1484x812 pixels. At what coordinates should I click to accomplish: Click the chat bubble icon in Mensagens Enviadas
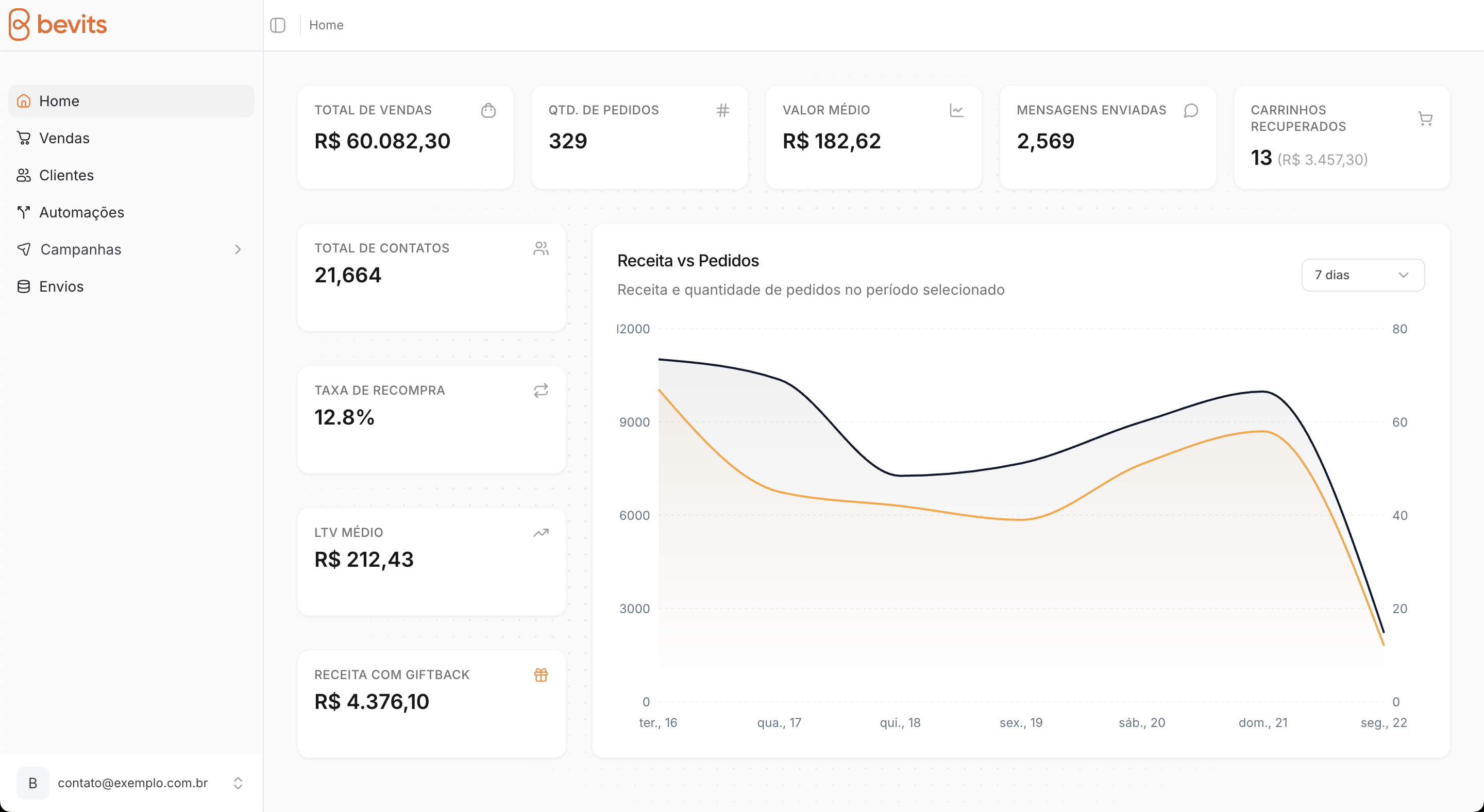click(x=1191, y=110)
